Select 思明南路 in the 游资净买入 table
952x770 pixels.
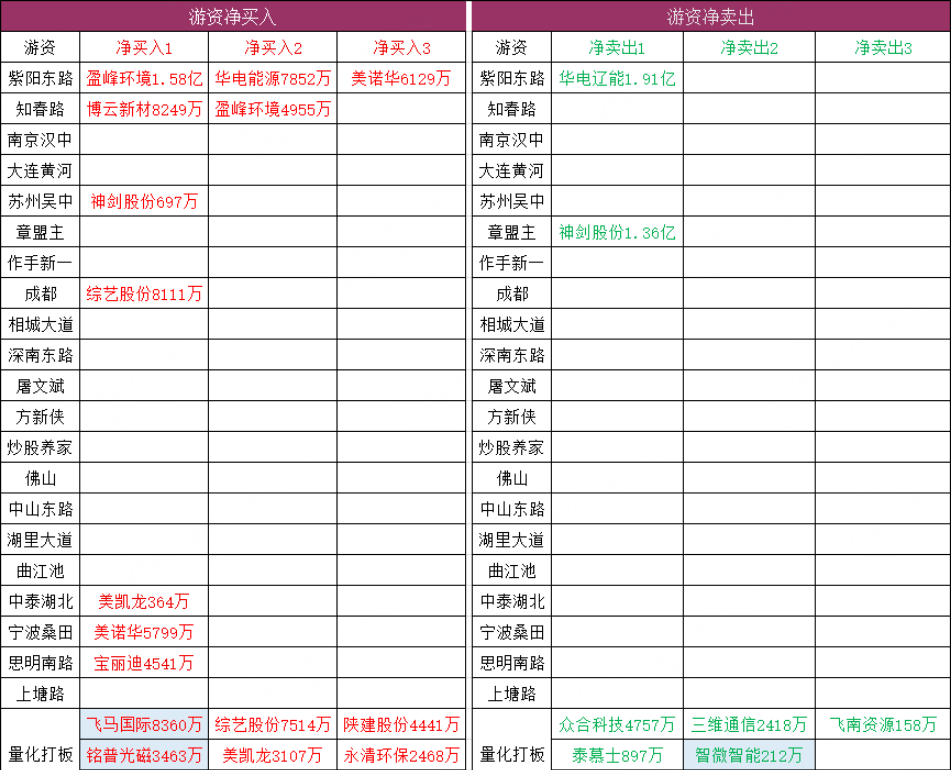(40, 663)
